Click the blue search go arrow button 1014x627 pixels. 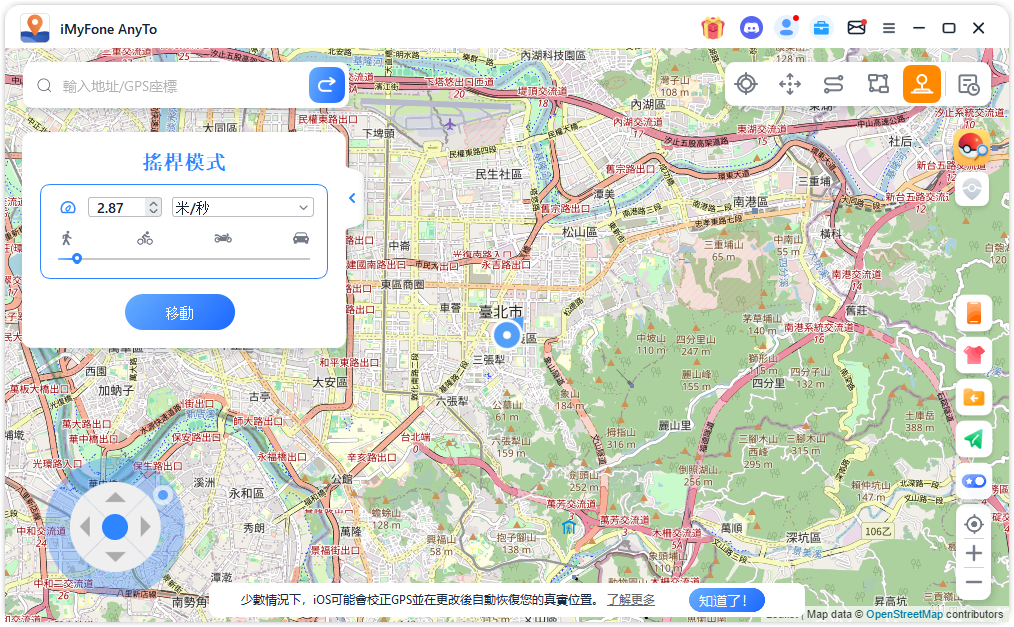(327, 85)
